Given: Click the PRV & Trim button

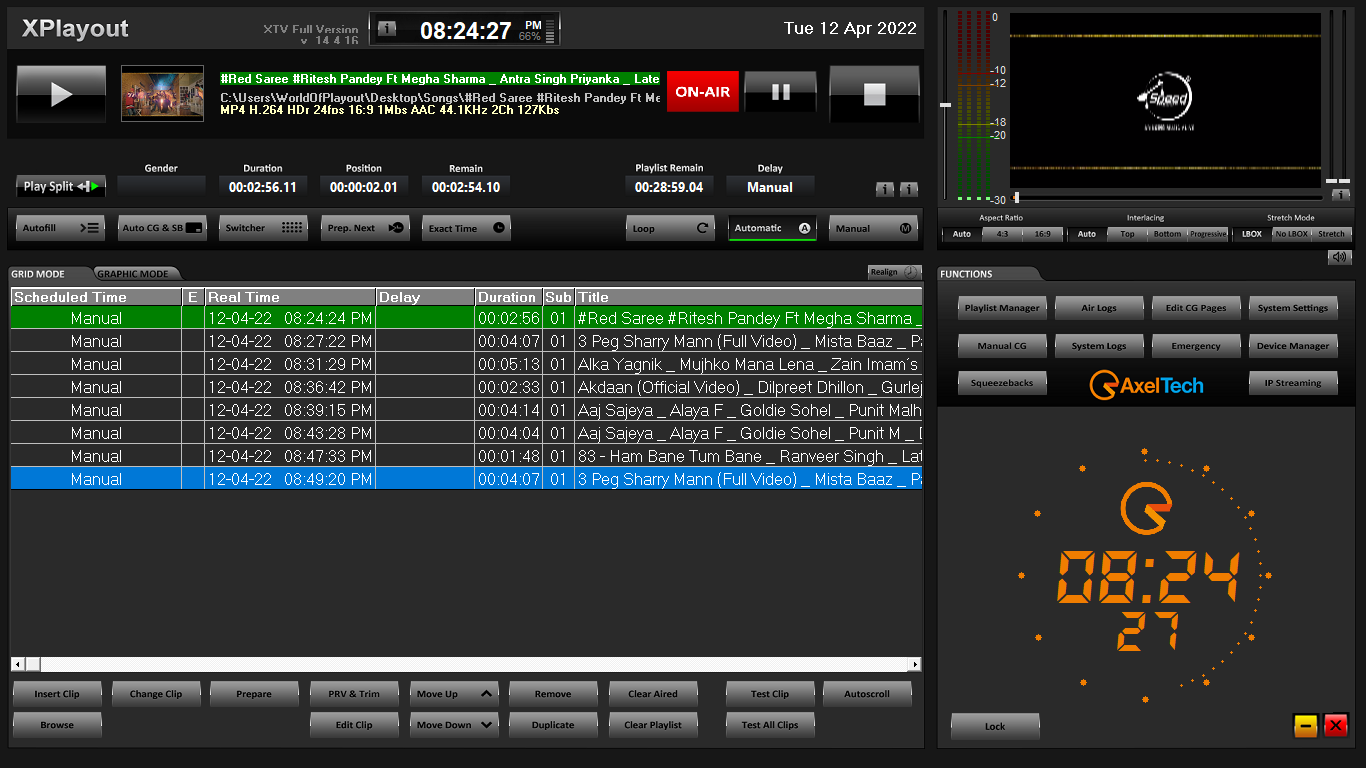Looking at the screenshot, I should pos(354,694).
